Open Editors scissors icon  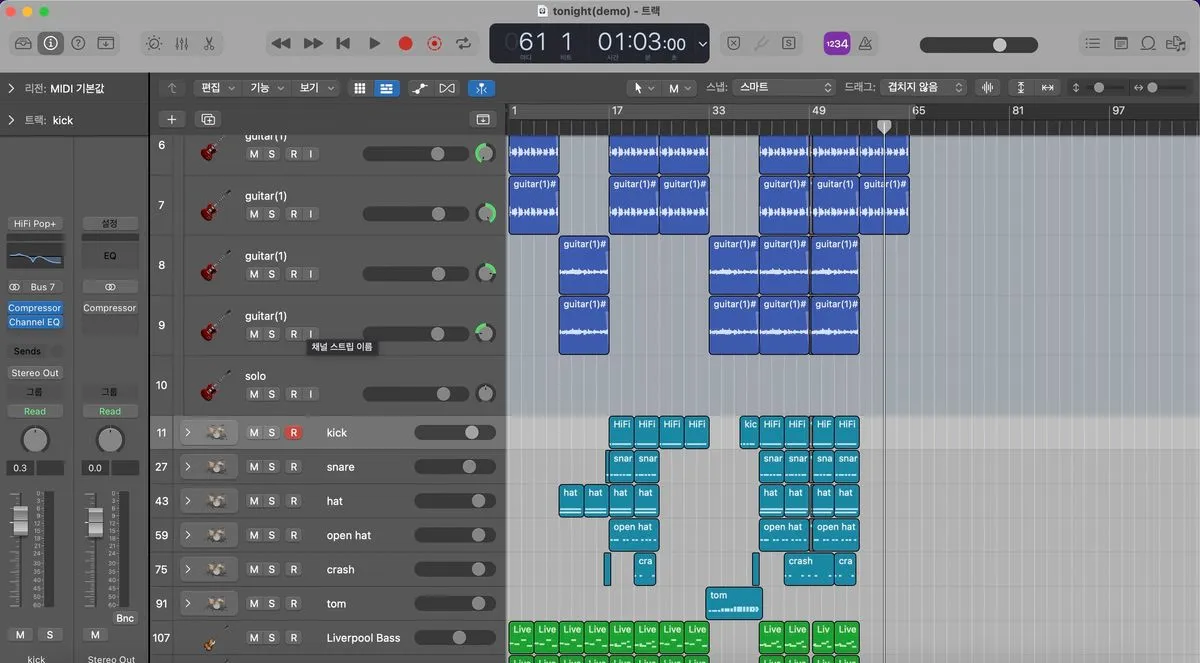(x=209, y=43)
